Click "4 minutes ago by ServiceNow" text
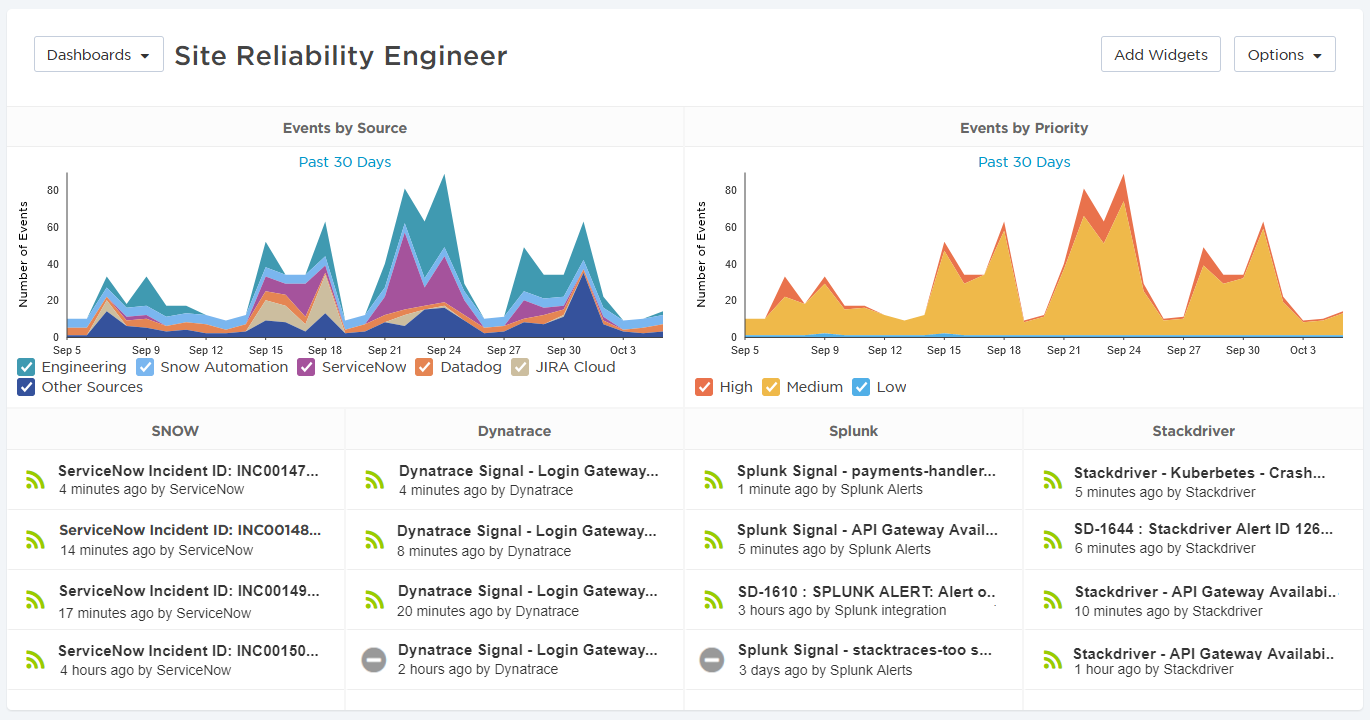 pyautogui.click(x=151, y=490)
